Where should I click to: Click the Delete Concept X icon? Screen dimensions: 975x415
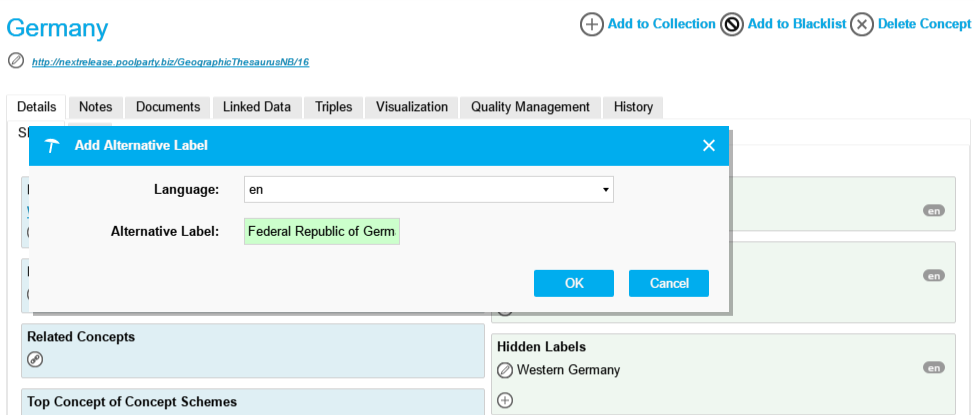point(862,25)
